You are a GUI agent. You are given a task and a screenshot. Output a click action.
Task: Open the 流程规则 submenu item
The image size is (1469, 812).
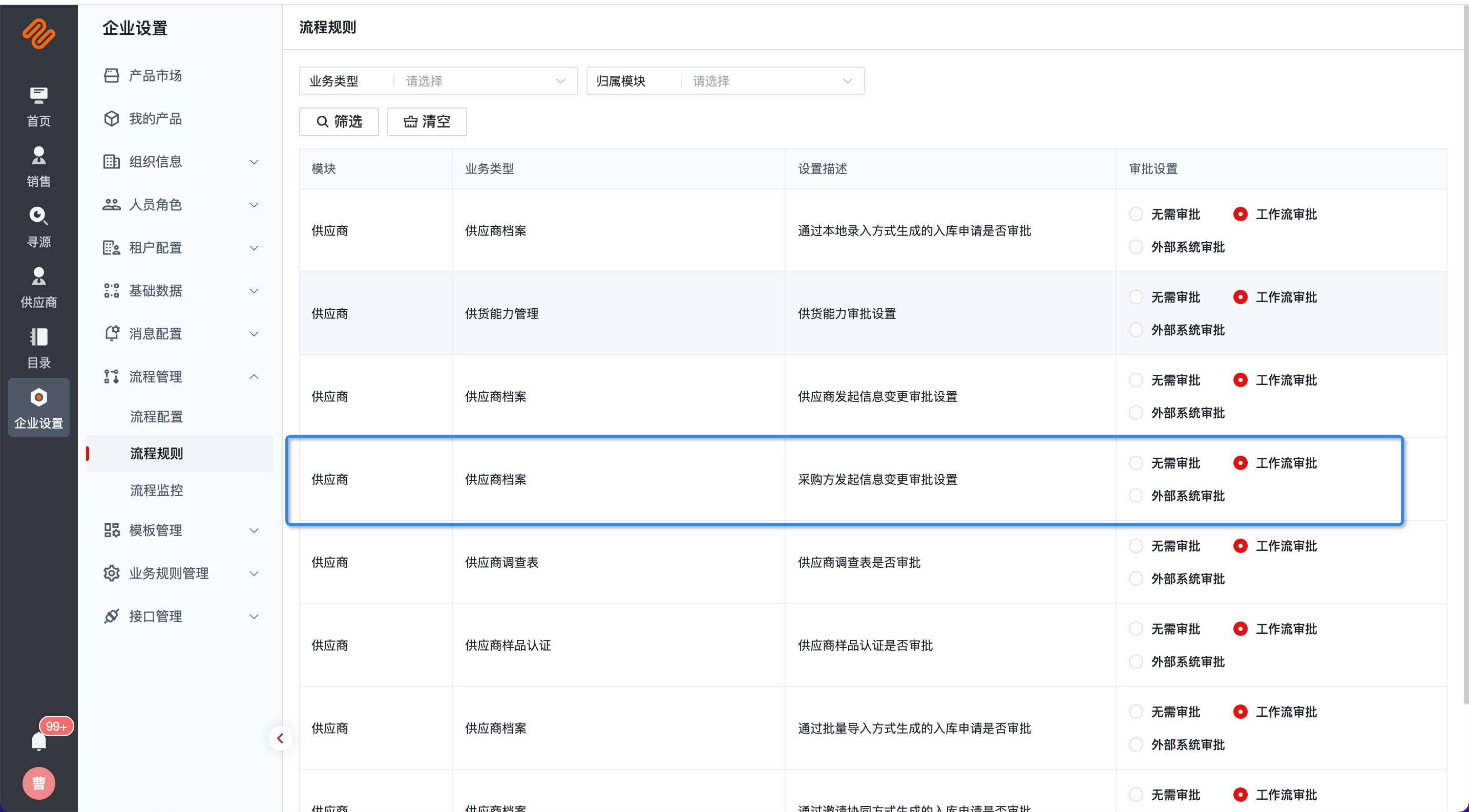pyautogui.click(x=180, y=454)
